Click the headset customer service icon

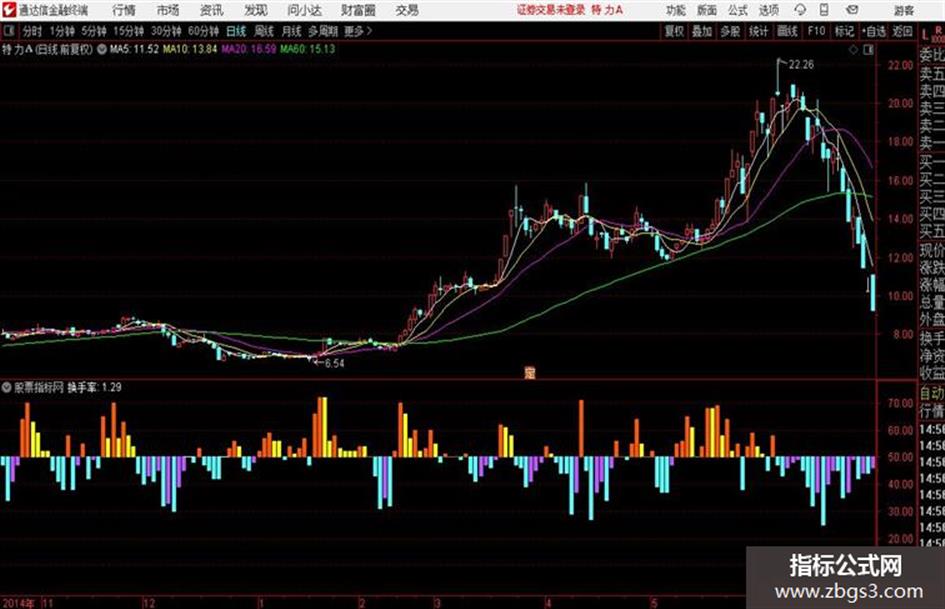(800, 10)
